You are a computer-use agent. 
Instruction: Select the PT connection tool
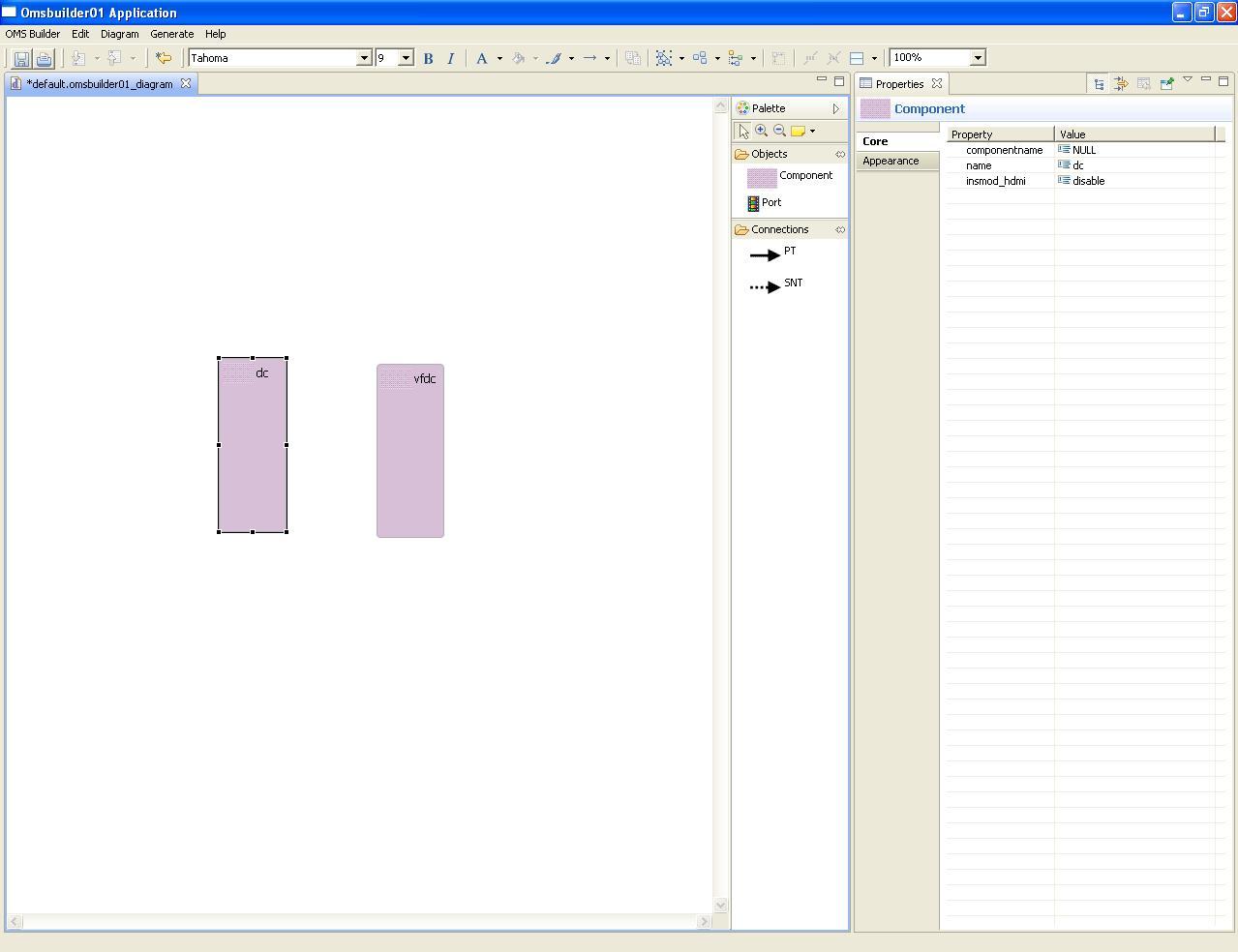tap(773, 253)
